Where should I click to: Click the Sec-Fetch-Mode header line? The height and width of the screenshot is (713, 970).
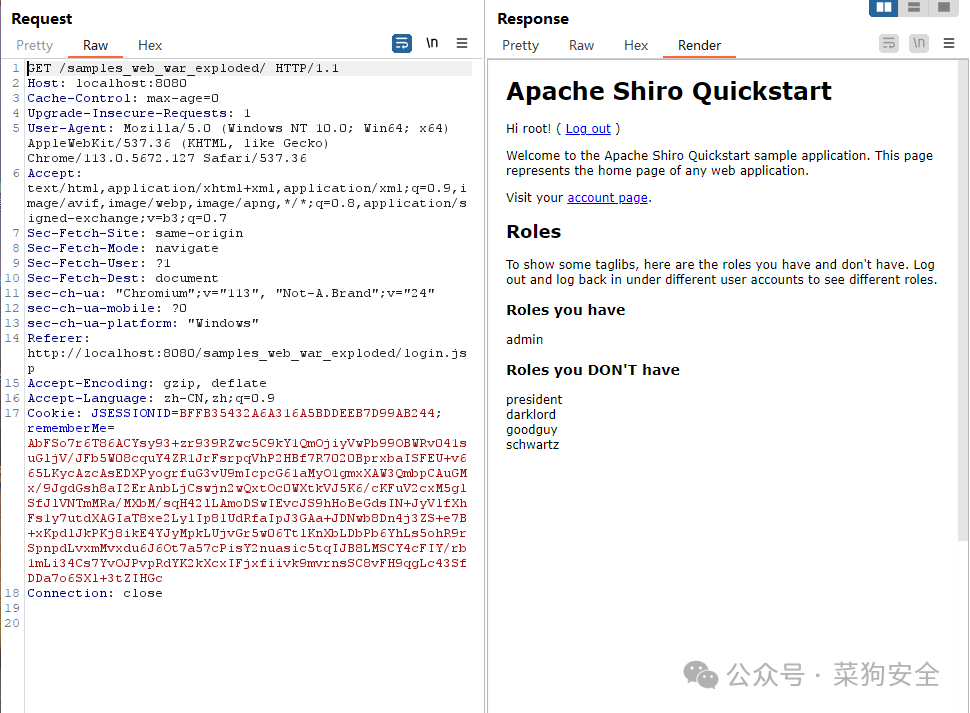(123, 248)
